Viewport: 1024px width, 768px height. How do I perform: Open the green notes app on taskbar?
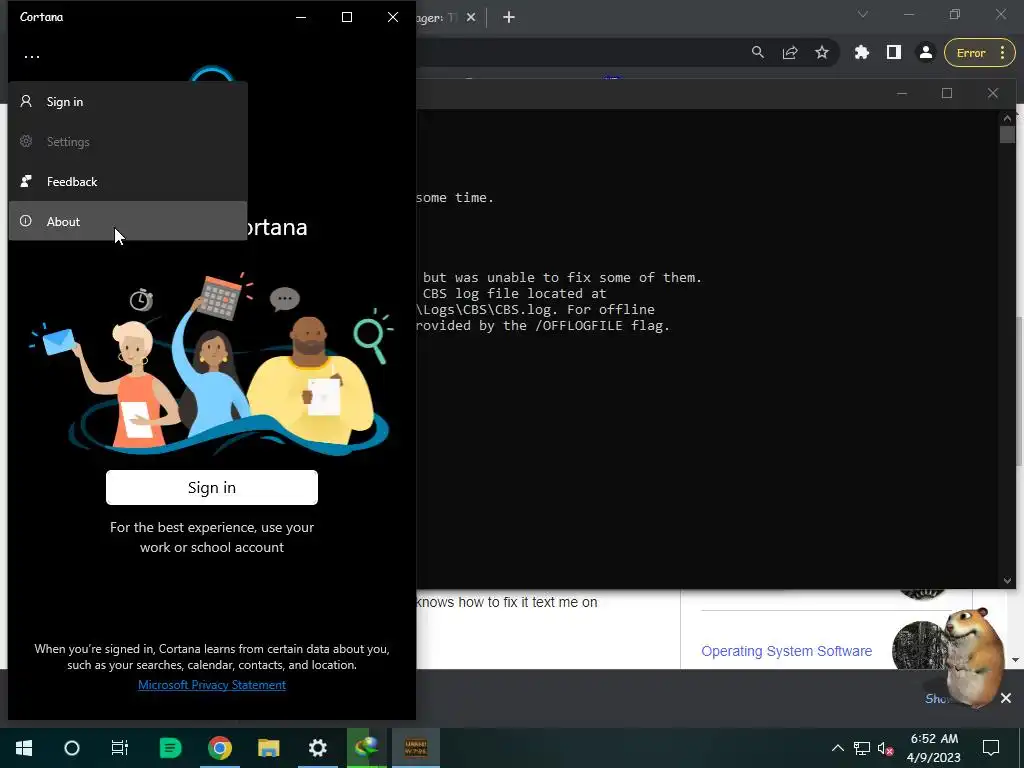point(170,748)
